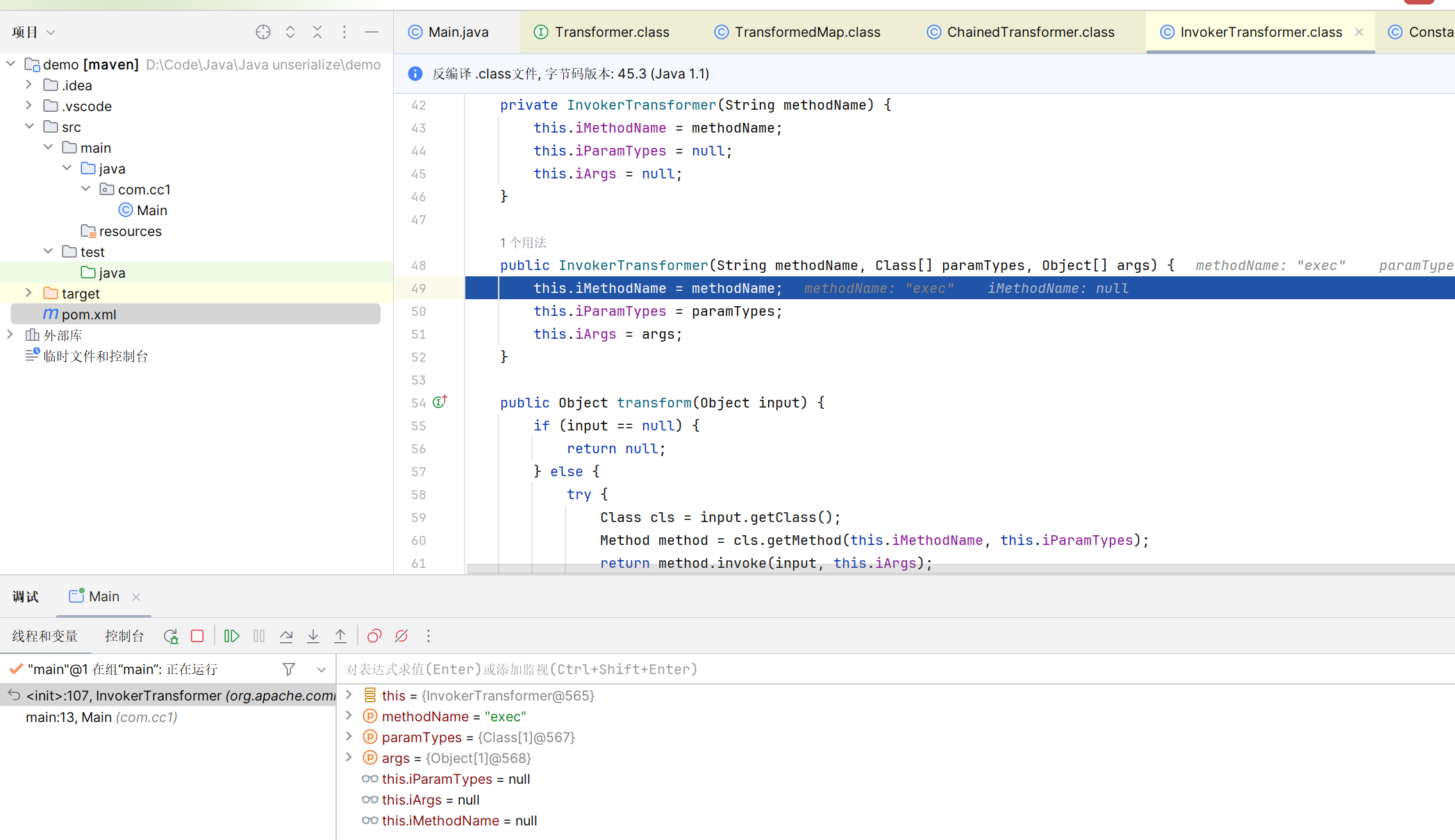The height and width of the screenshot is (840, 1455).
Task: Select the resources folder
Action: click(x=122, y=231)
